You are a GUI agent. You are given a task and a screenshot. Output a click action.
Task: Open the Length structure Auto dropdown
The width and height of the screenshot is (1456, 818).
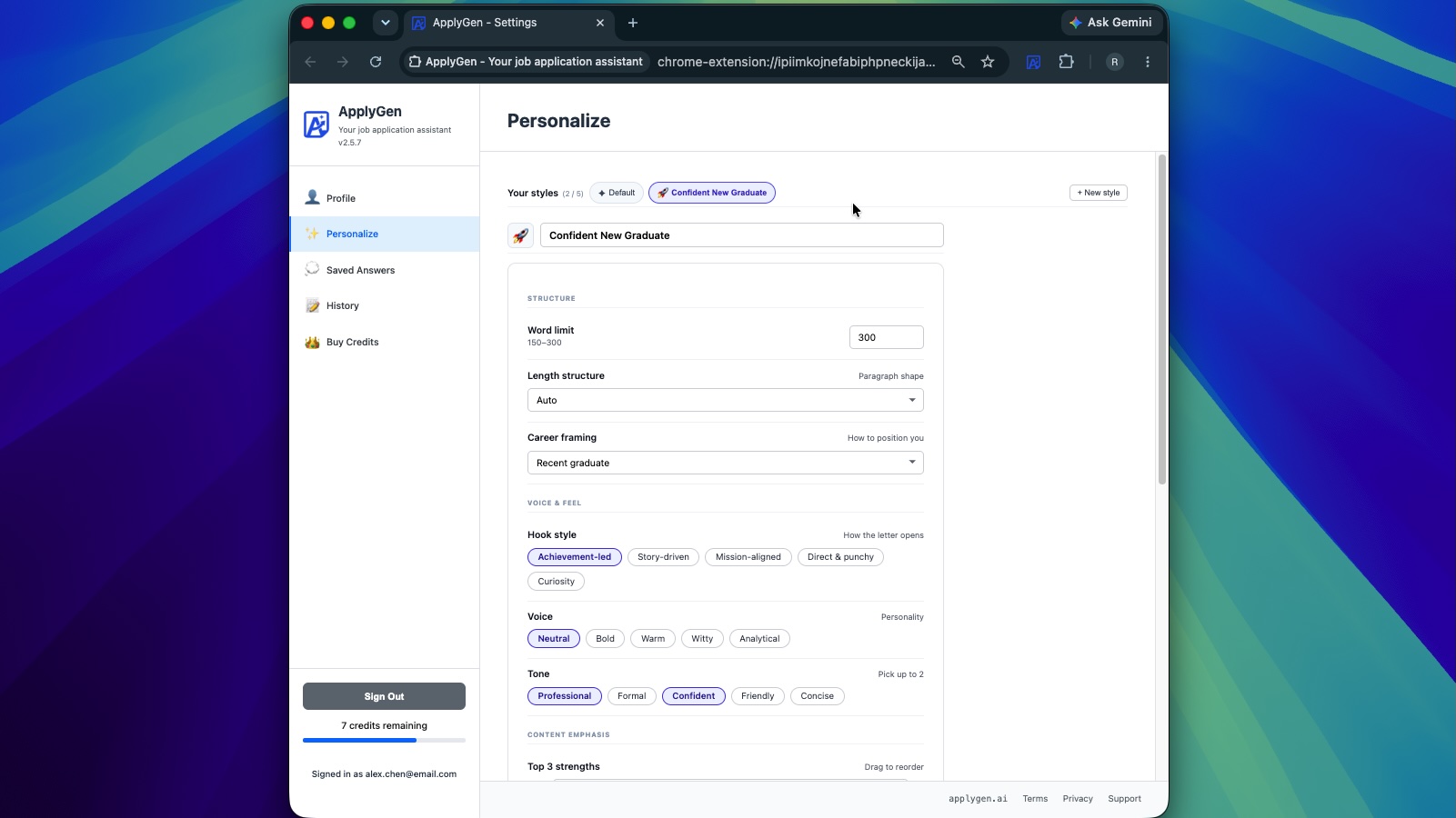[x=726, y=400]
